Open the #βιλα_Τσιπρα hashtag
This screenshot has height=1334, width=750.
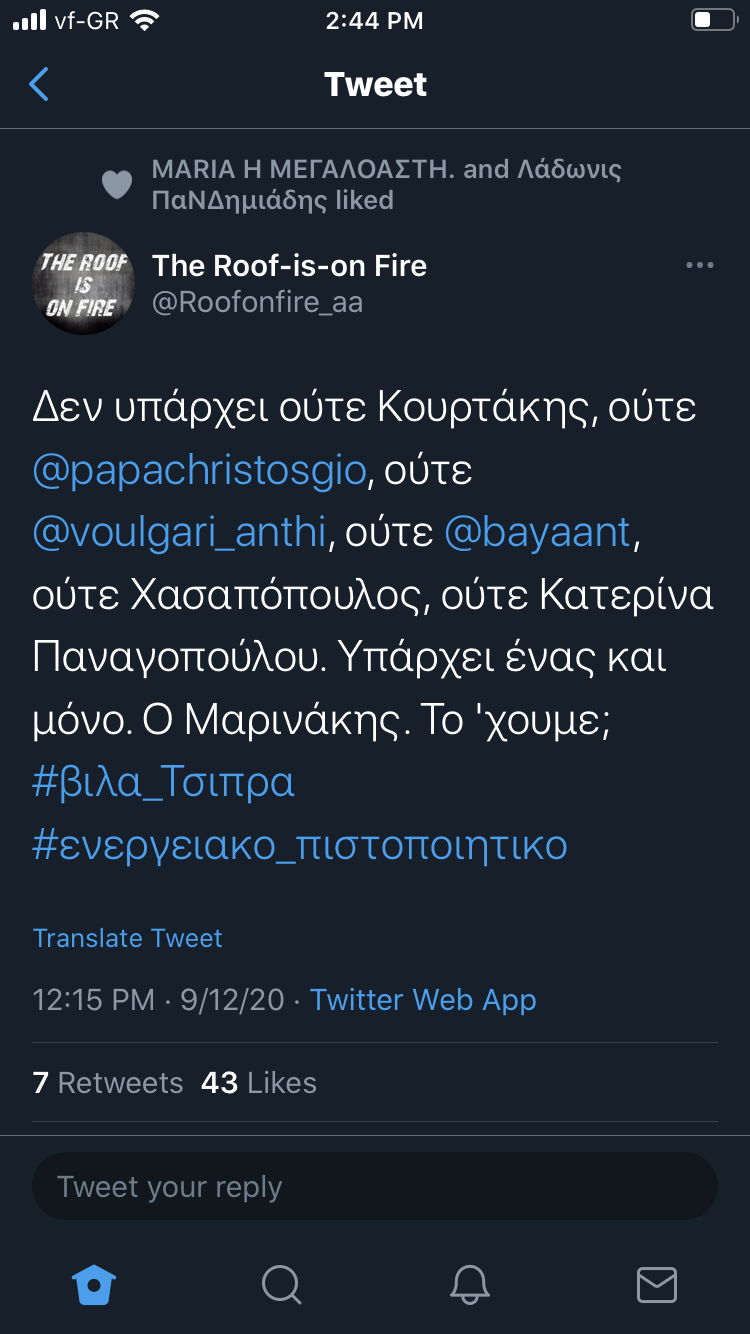coord(164,782)
